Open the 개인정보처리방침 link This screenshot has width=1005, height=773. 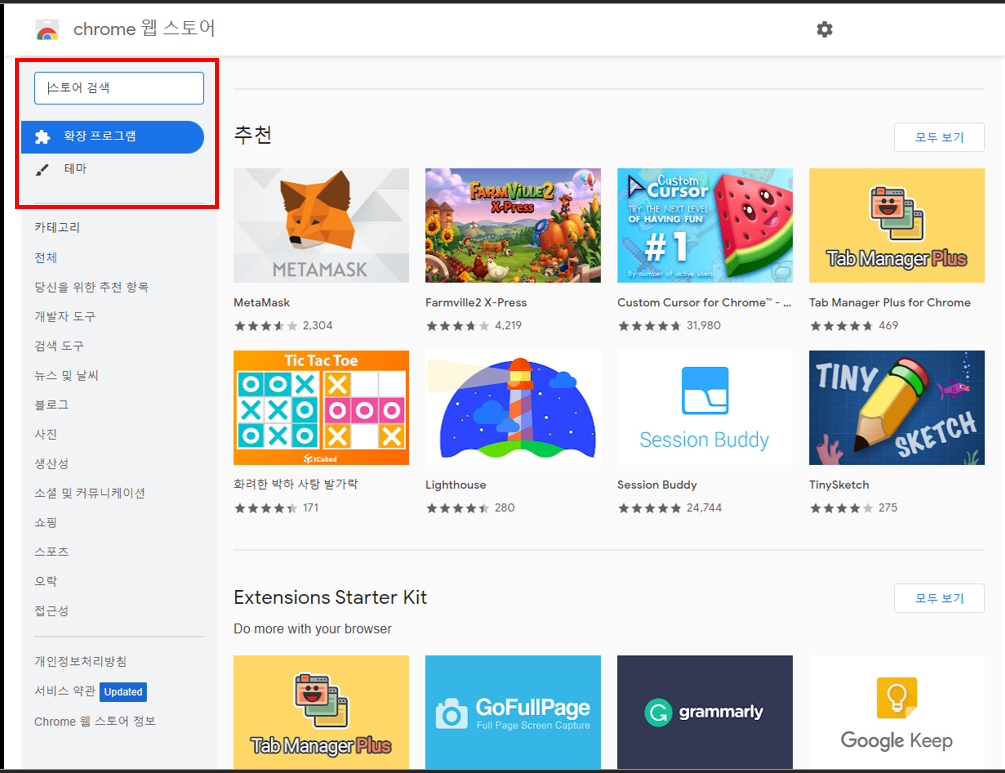tap(80, 661)
